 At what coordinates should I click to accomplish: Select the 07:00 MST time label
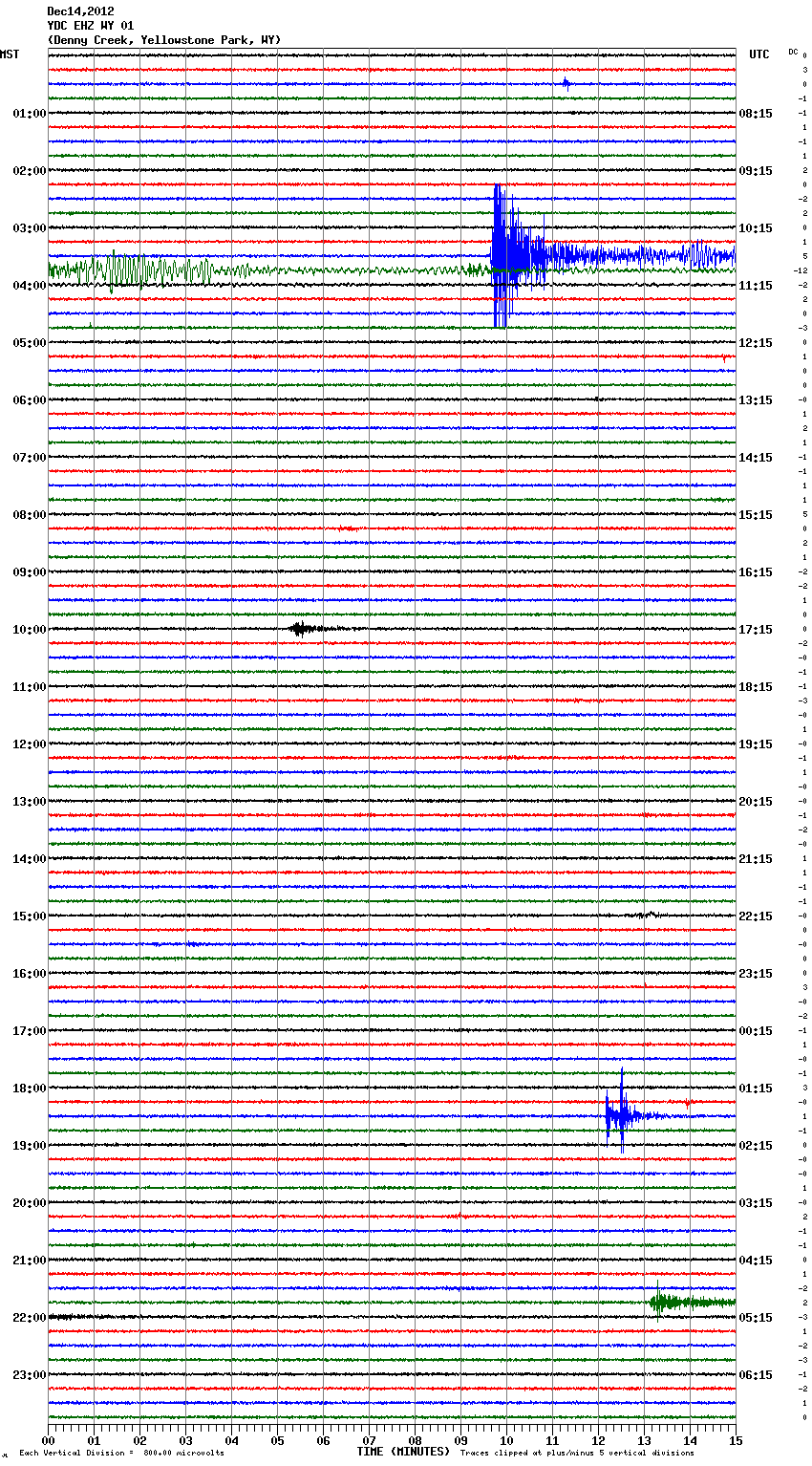(x=30, y=458)
